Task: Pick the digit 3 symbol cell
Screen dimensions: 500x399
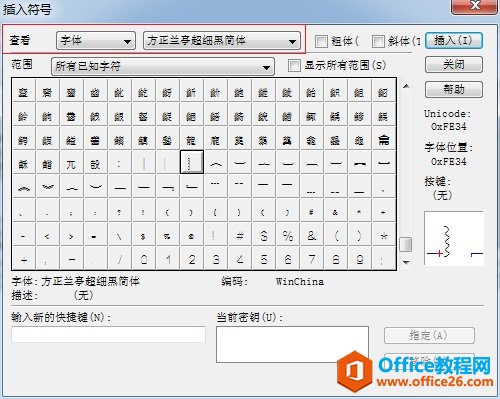Action: point(216,259)
